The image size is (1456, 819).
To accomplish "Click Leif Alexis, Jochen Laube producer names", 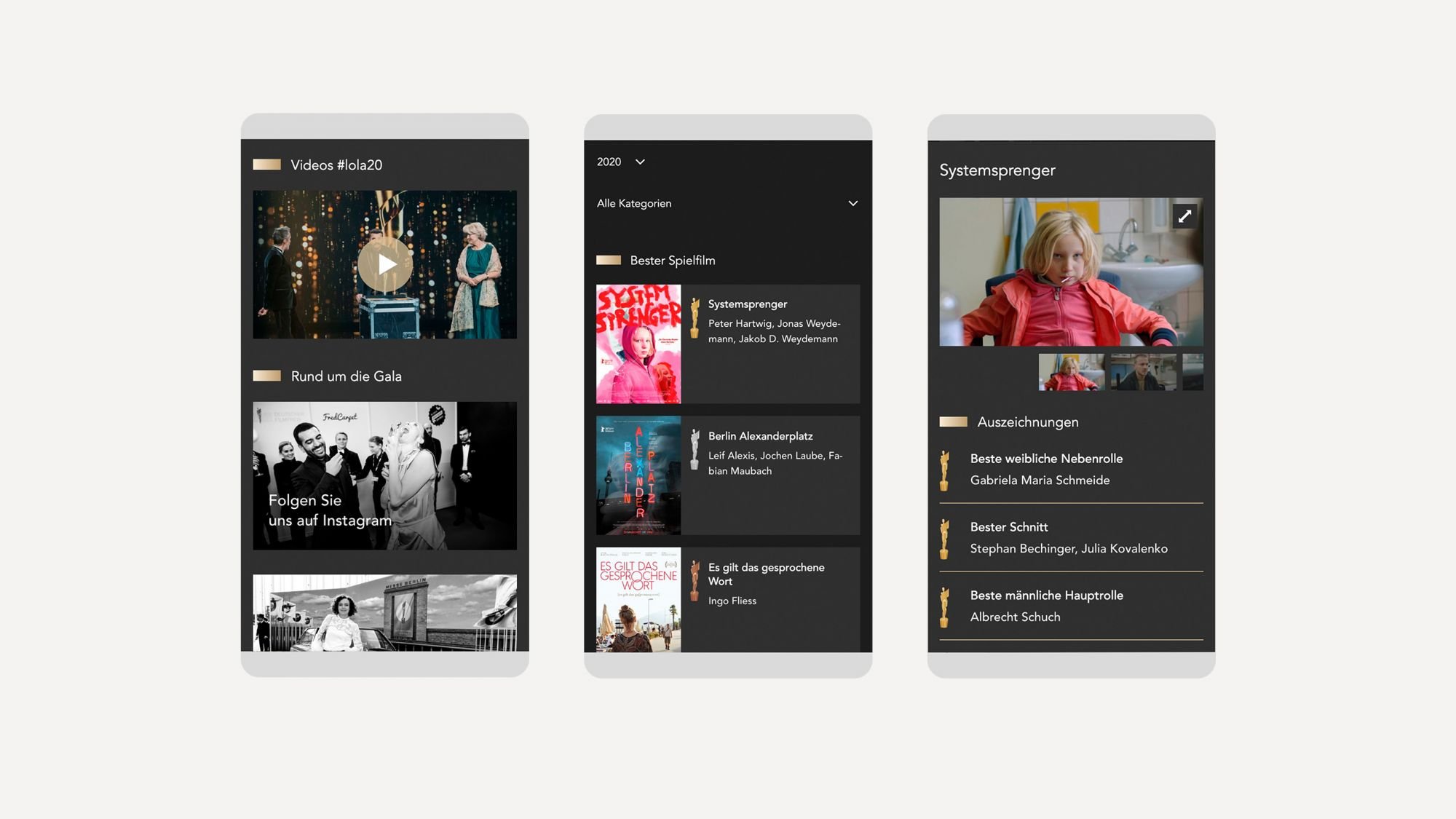I will pyautogui.click(x=775, y=463).
